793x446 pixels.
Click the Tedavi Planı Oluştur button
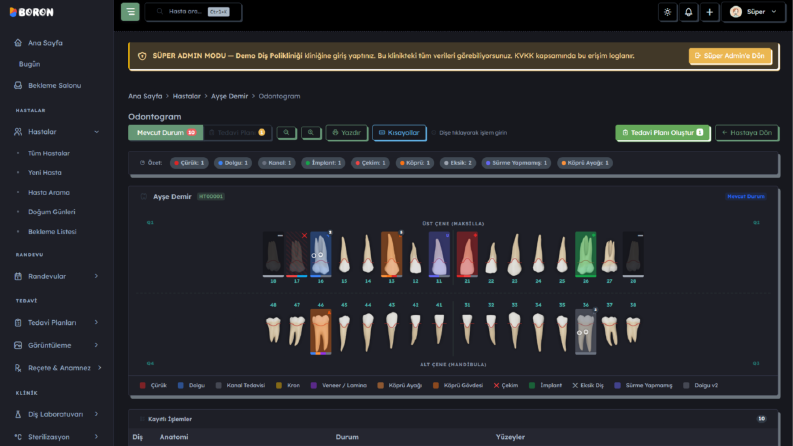[662, 132]
